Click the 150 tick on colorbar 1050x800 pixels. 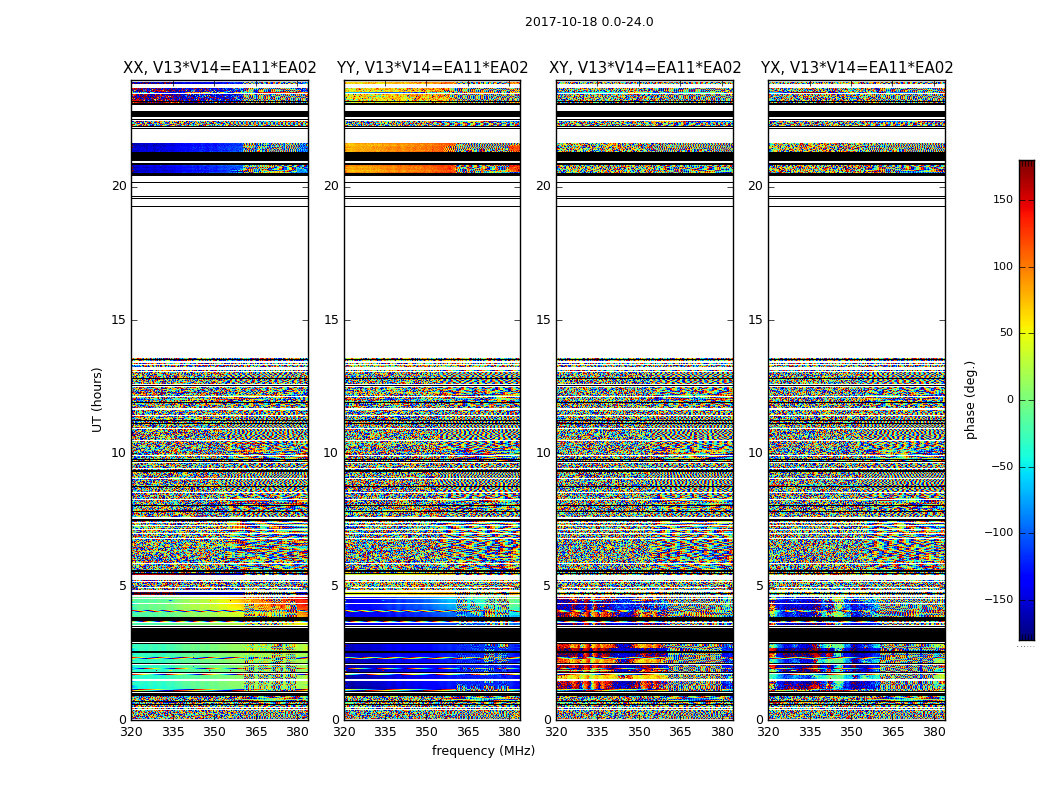1002,199
